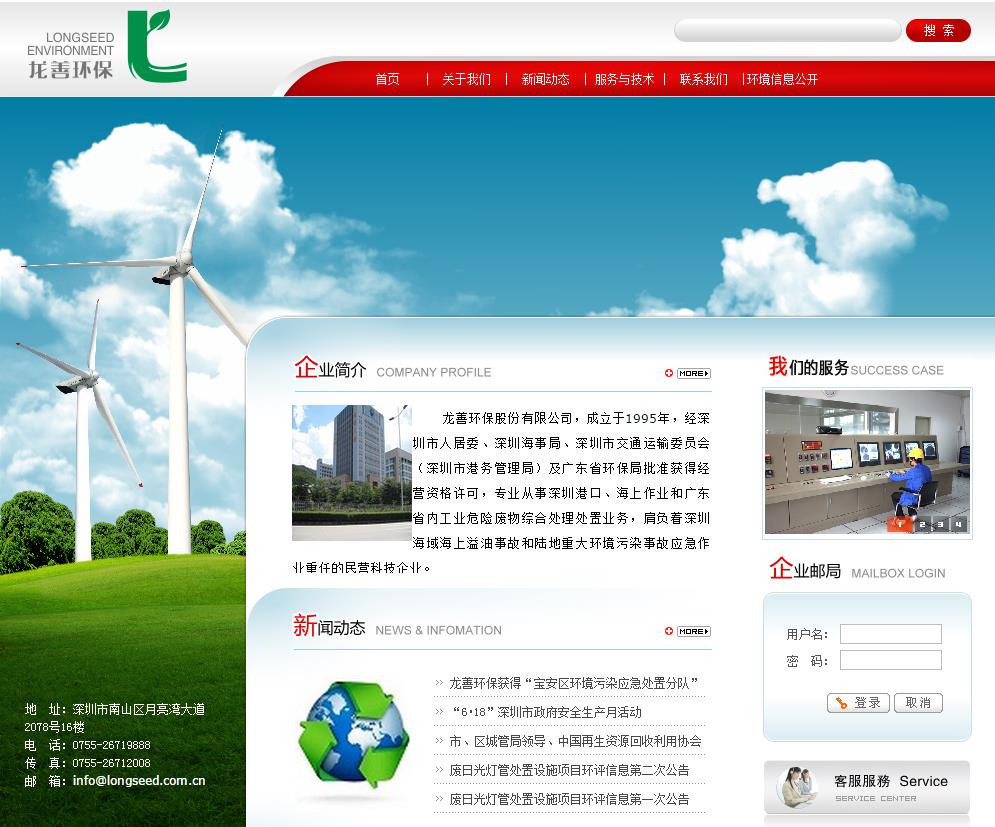Click the 密码 password input field
995x827 pixels.
tap(890, 660)
